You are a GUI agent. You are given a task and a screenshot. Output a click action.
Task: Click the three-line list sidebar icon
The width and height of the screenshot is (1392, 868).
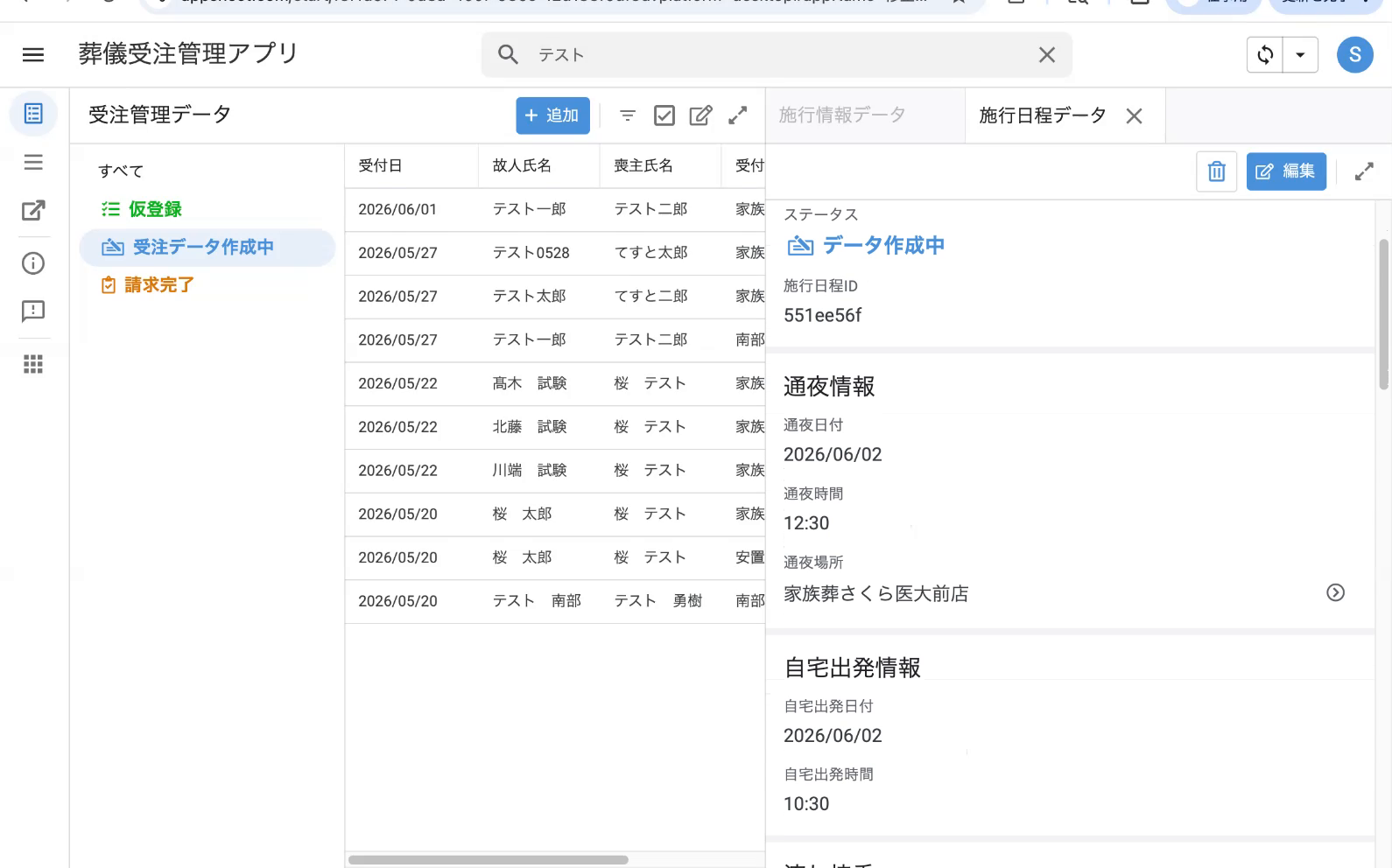[x=33, y=162]
